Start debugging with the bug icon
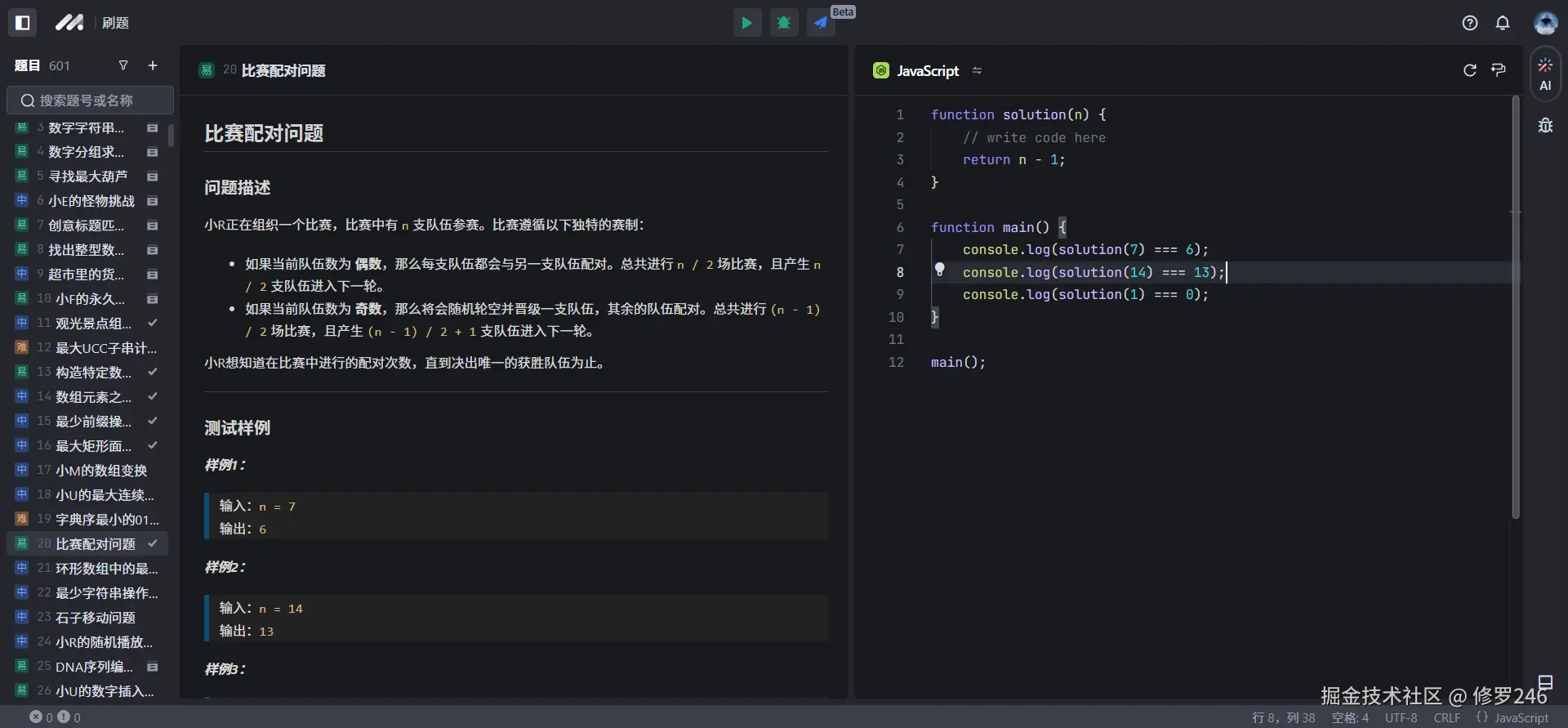 (x=784, y=23)
